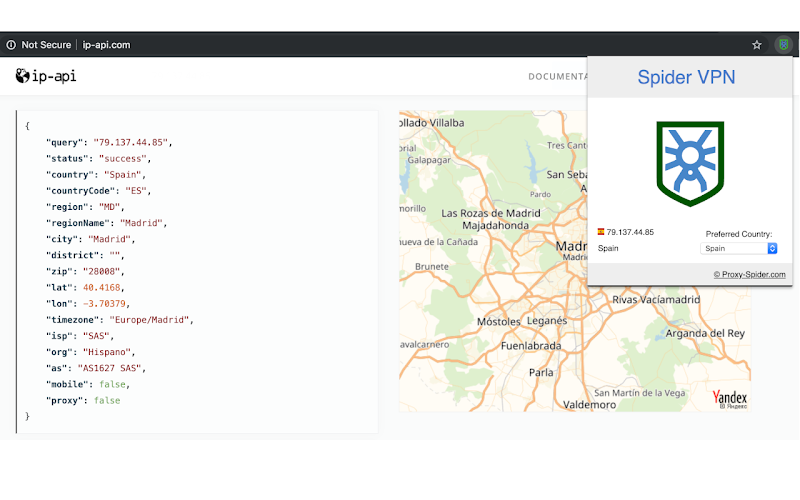This screenshot has width=800, height=500.
Task: Click Fuenlabrada label on the map
Action: tap(531, 346)
